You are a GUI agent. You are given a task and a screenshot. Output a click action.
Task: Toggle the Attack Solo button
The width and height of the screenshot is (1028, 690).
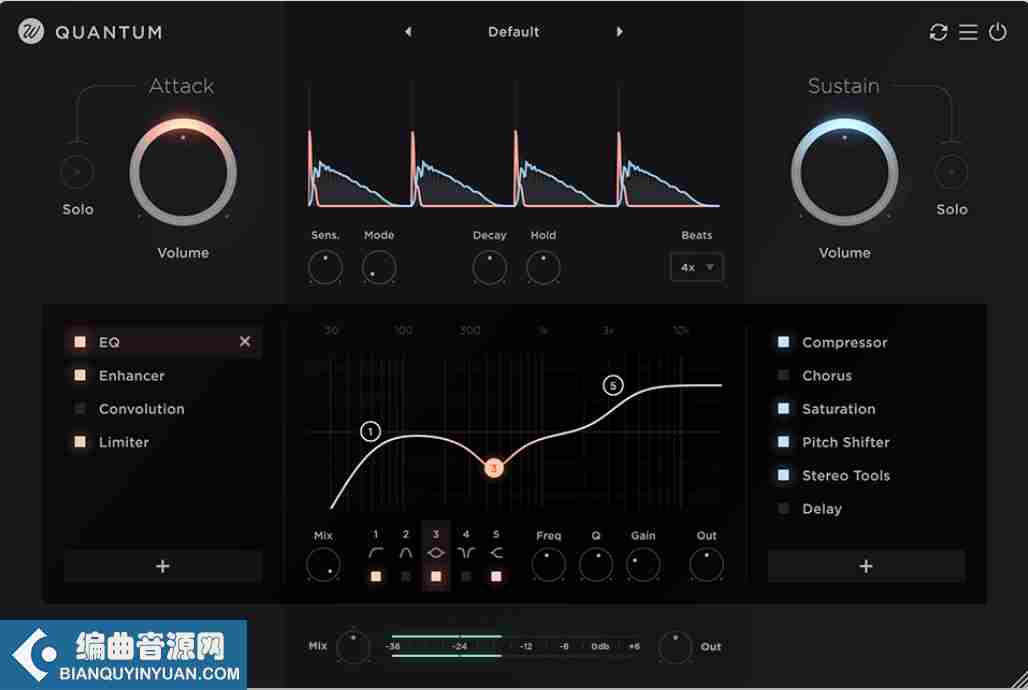pyautogui.click(x=77, y=172)
